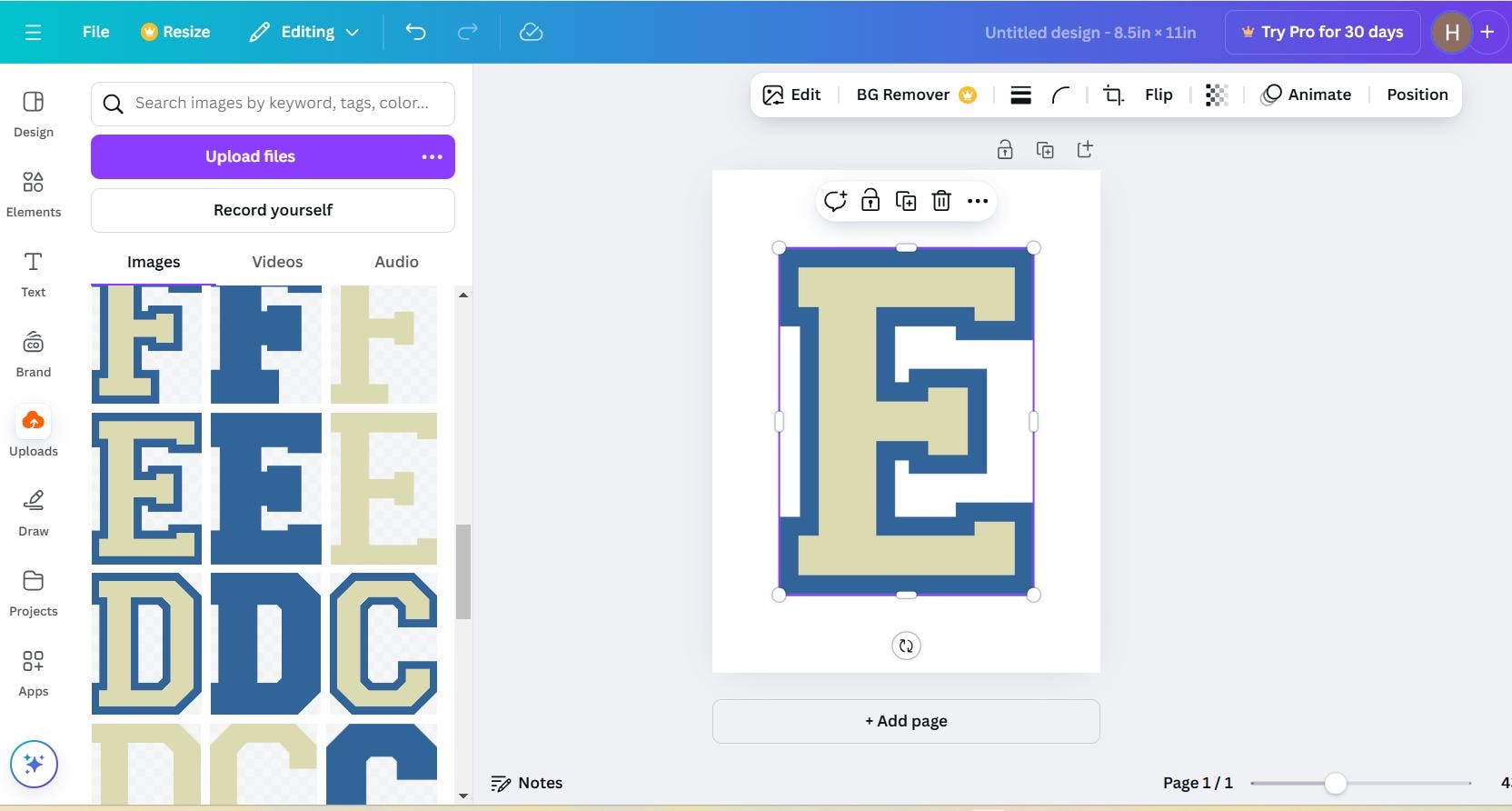This screenshot has height=811, width=1512.
Task: Open the Design panel
Action: coord(34,114)
